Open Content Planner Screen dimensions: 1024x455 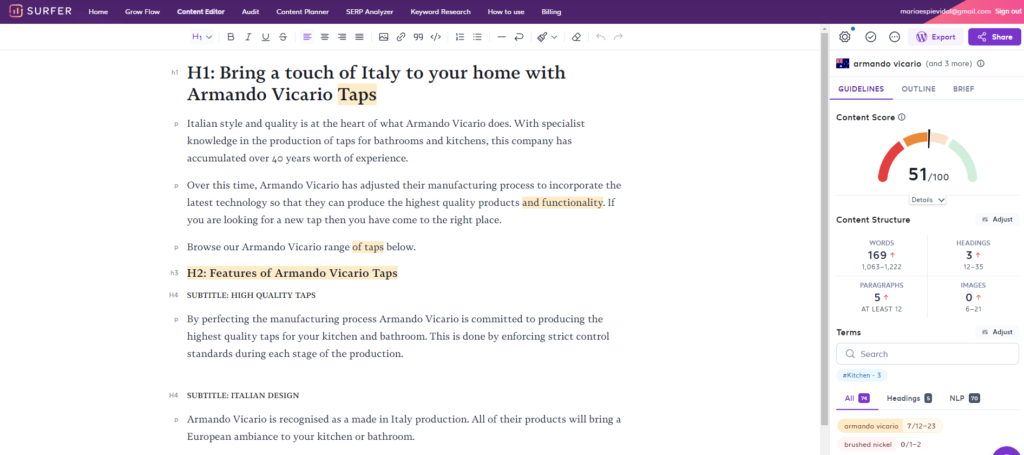(302, 12)
